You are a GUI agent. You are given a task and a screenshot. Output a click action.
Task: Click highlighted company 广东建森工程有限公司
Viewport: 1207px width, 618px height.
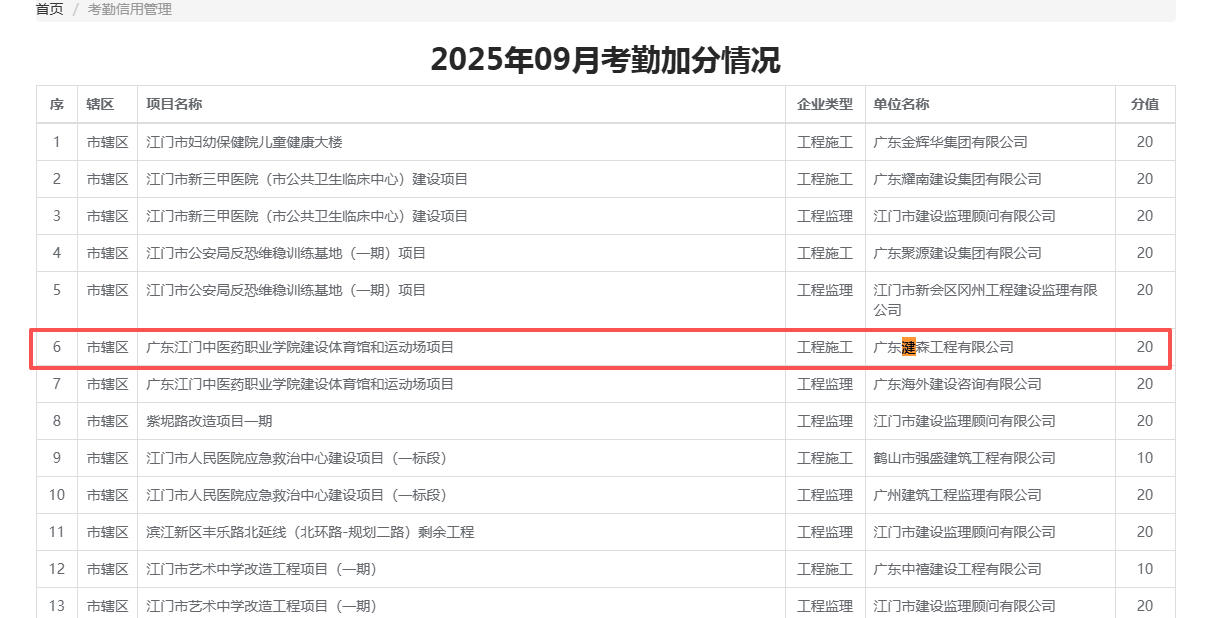[943, 347]
